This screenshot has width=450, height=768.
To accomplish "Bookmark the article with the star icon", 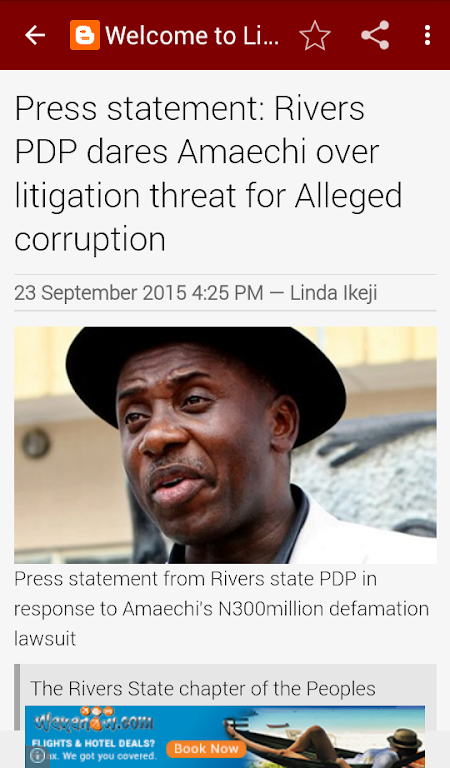I will click(315, 35).
